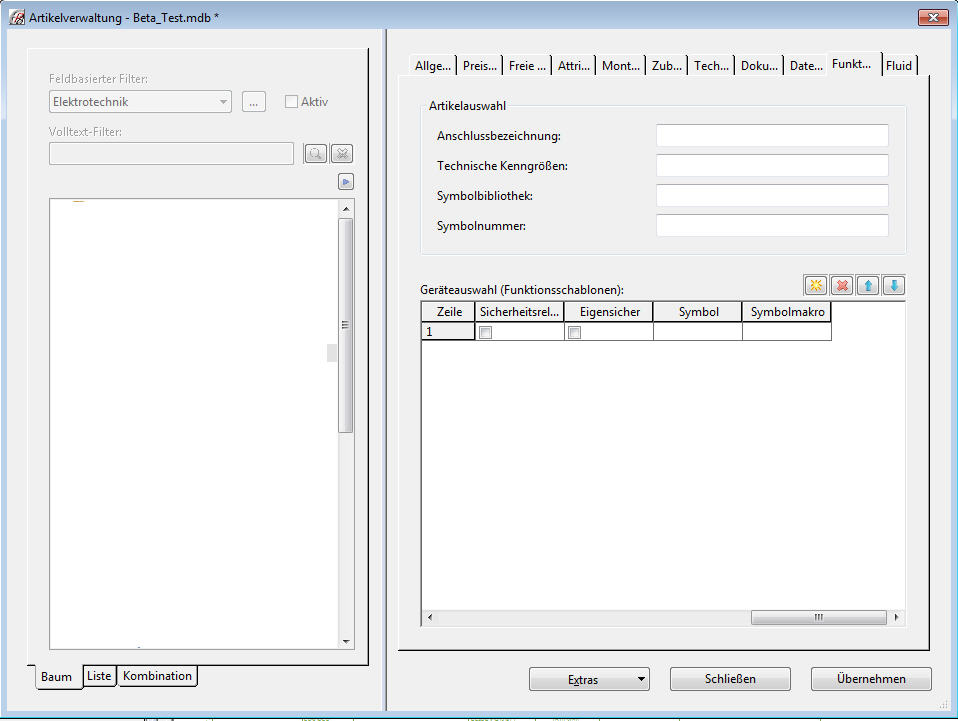
Task: Open the Allge... tab
Action: 433,65
